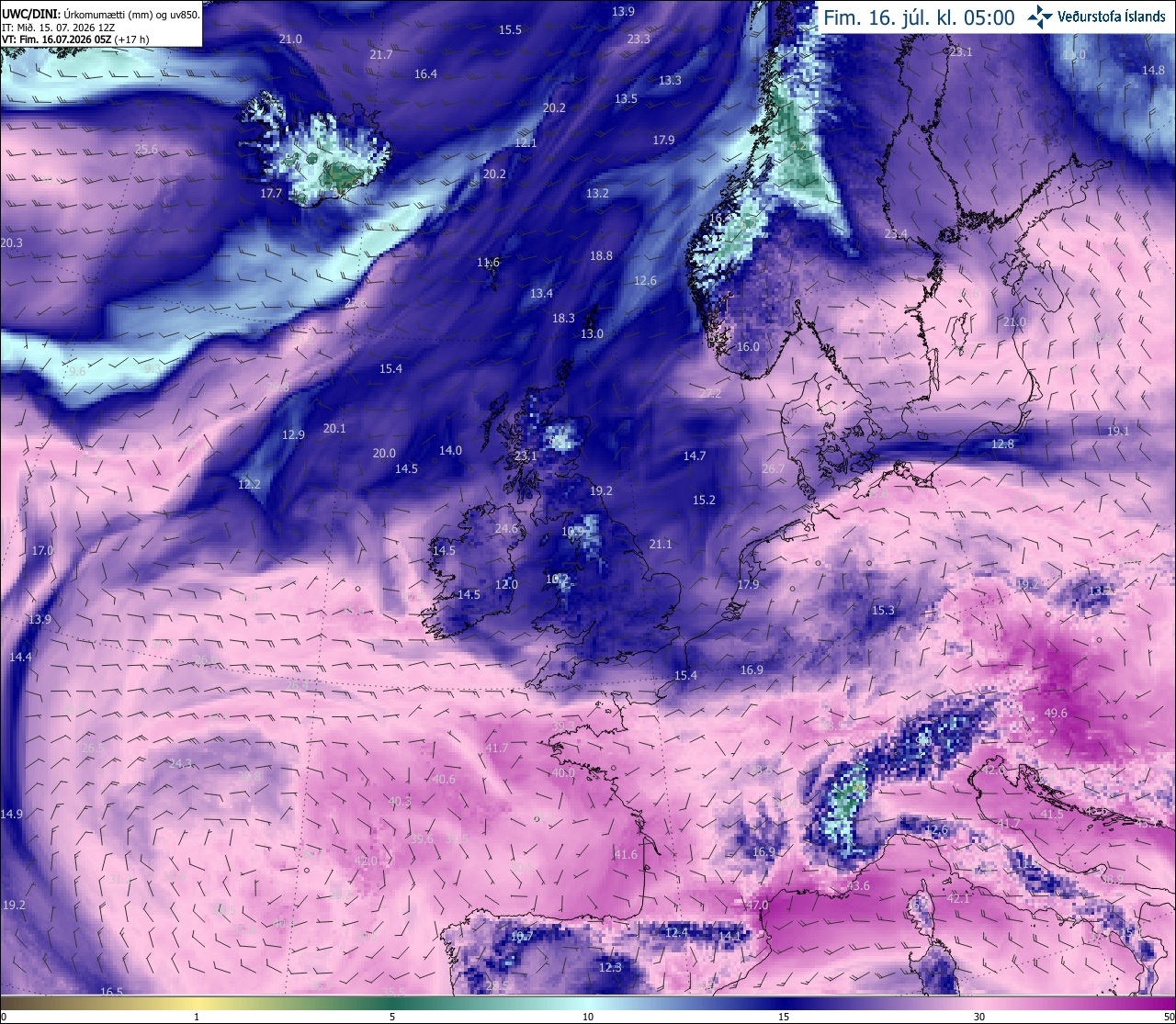Click the UWC/DINI map title header
Image resolution: width=1176 pixels, height=1024 pixels.
click(100, 14)
